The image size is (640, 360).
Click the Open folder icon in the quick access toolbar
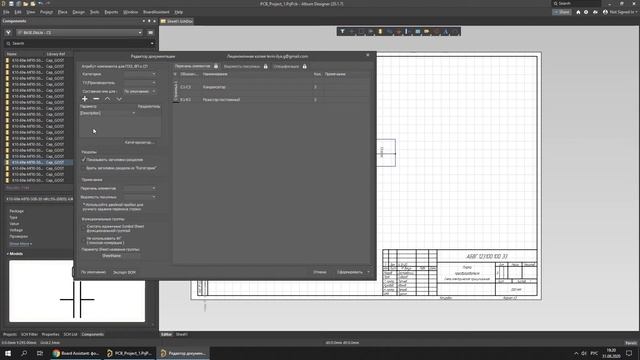(26, 4)
